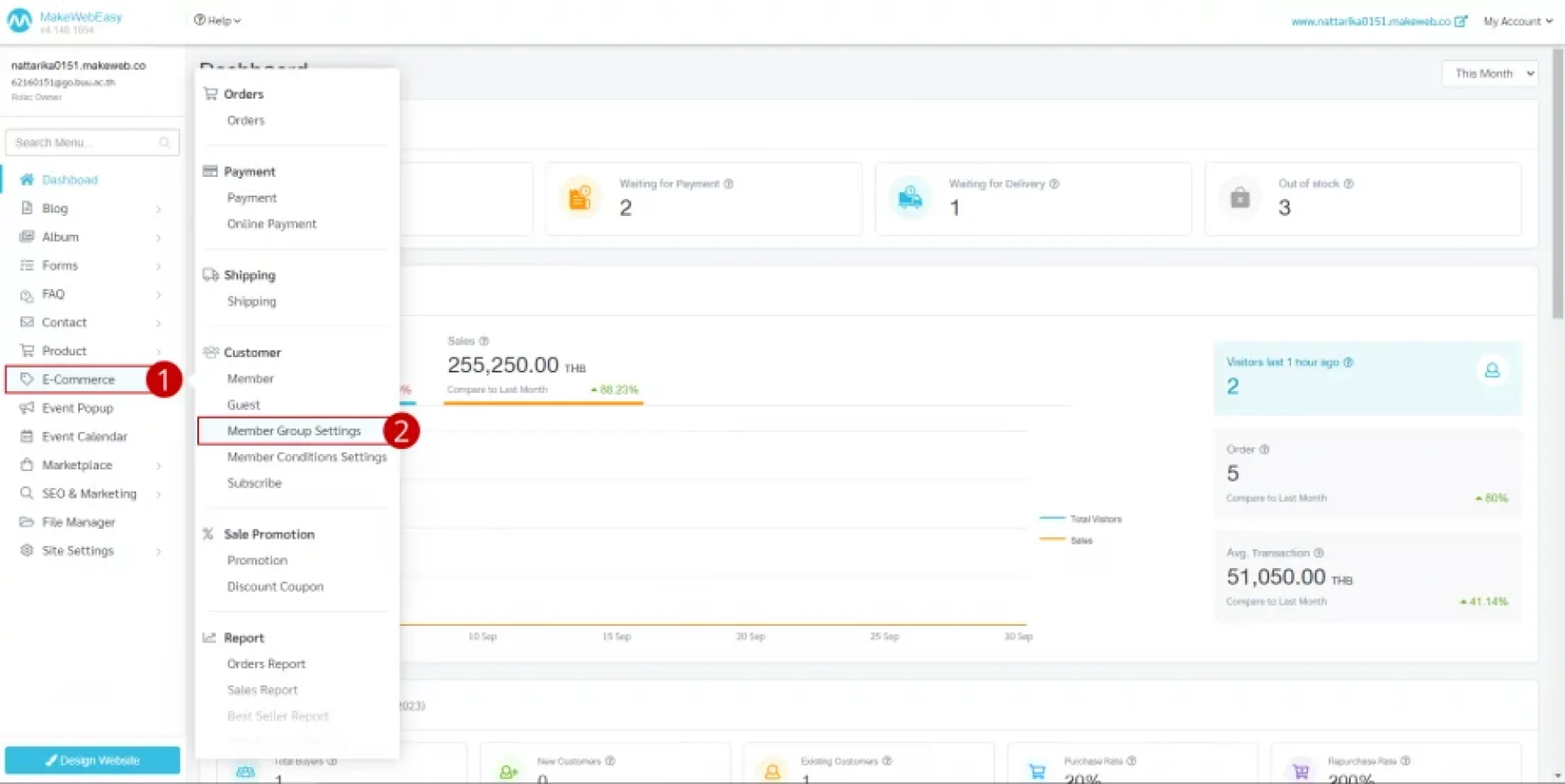Open the external site link icon
This screenshot has height=784, width=1565.
(x=1461, y=21)
